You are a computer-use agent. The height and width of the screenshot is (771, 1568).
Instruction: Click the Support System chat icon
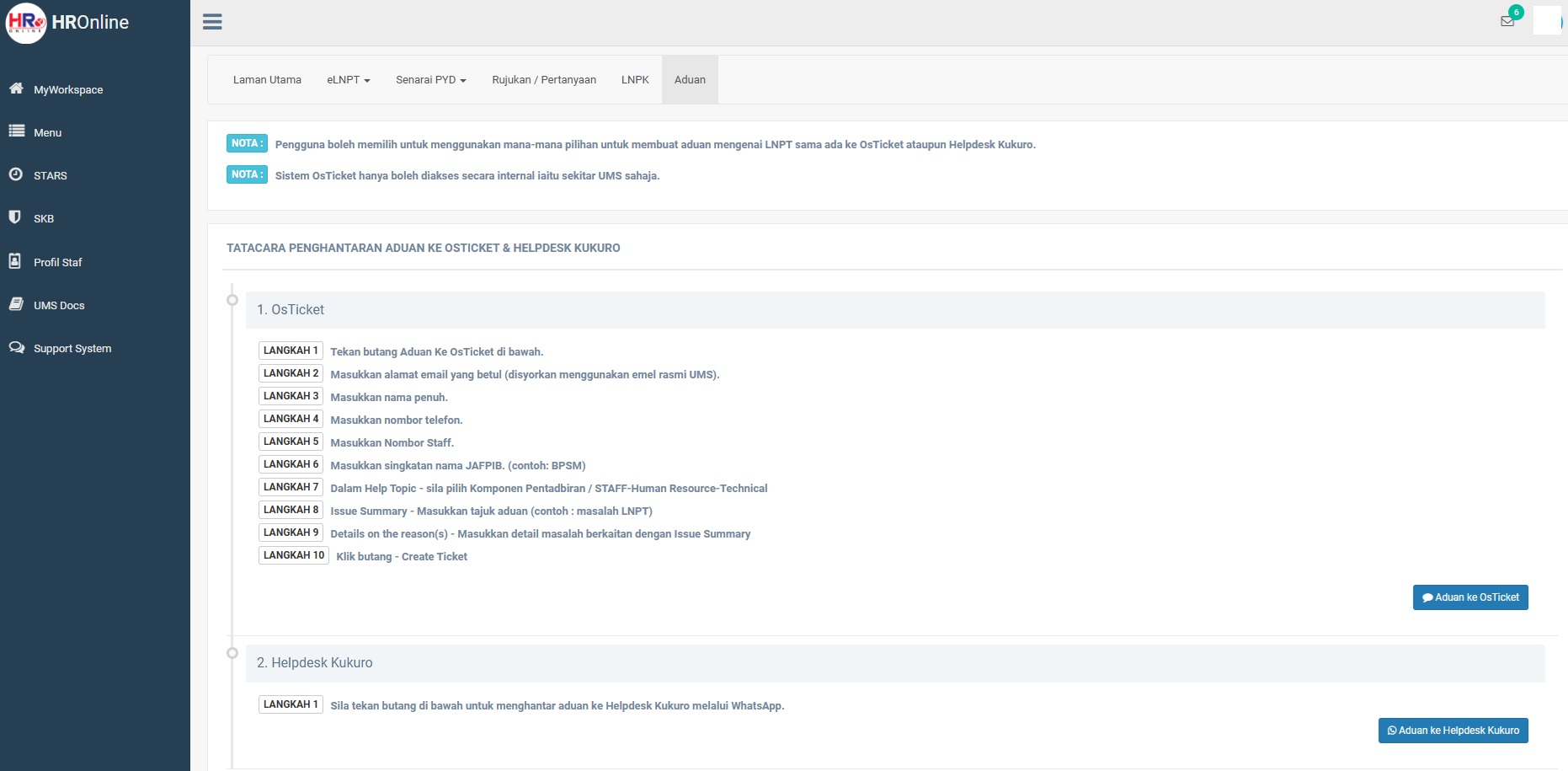[x=16, y=347]
